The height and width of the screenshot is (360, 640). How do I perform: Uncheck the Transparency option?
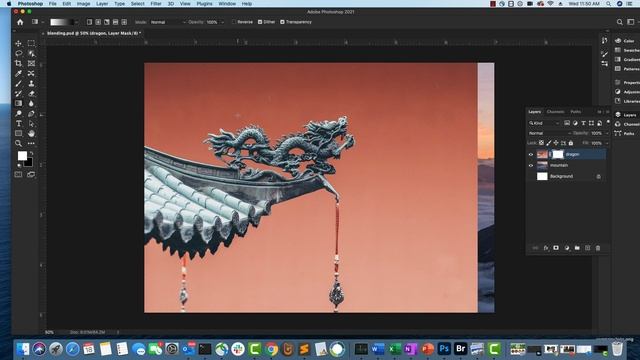[x=282, y=22]
